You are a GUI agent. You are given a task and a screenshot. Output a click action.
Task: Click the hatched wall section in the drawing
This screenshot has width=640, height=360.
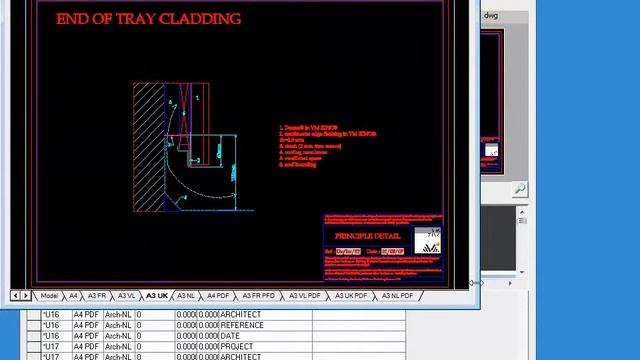[x=149, y=147]
